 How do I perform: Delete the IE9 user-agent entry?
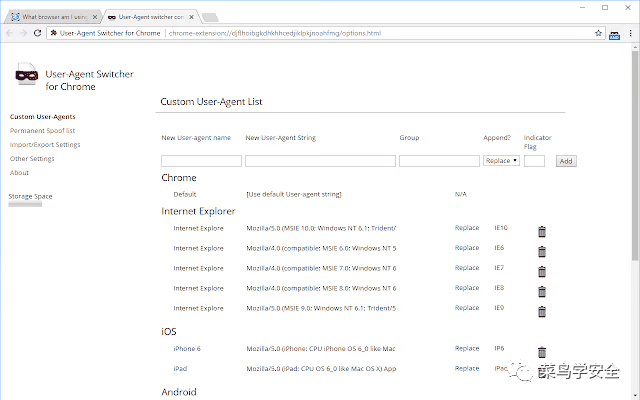(542, 311)
